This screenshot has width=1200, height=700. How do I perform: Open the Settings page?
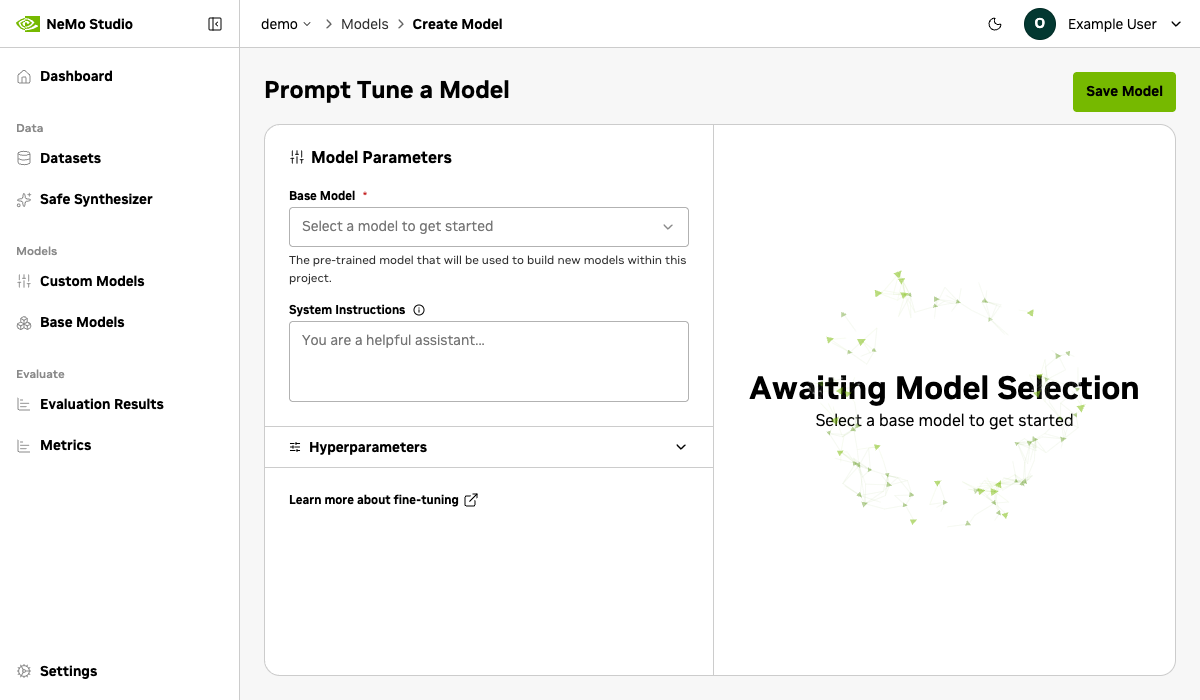coord(68,671)
